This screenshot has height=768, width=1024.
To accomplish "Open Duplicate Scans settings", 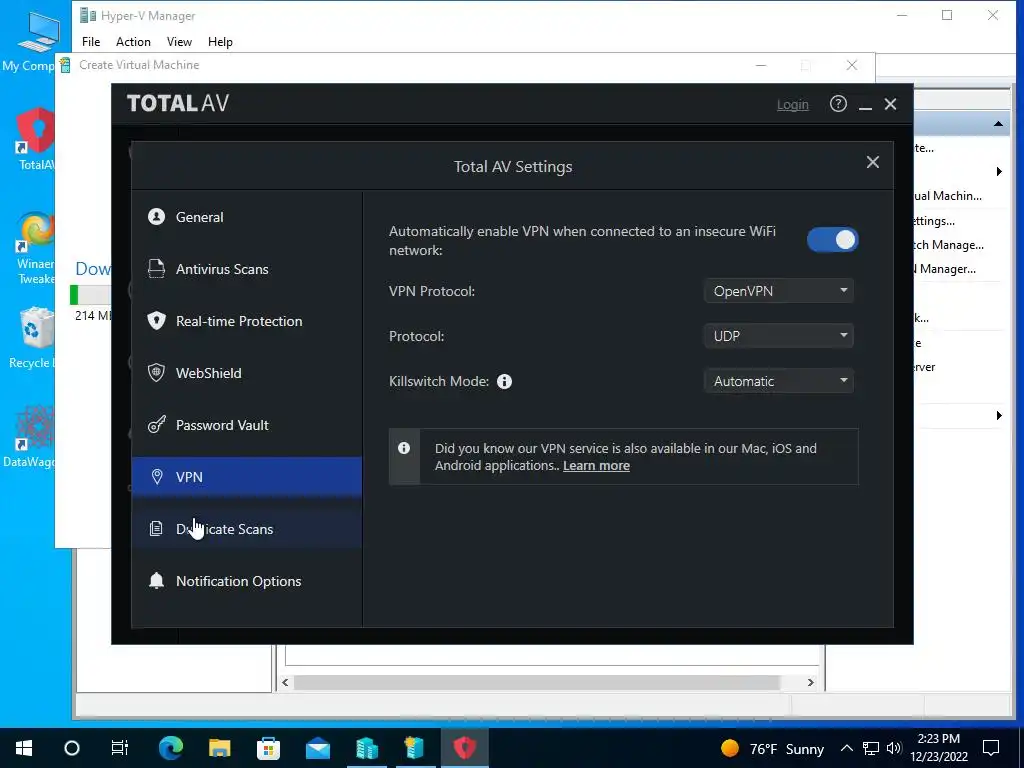I will point(247,529).
